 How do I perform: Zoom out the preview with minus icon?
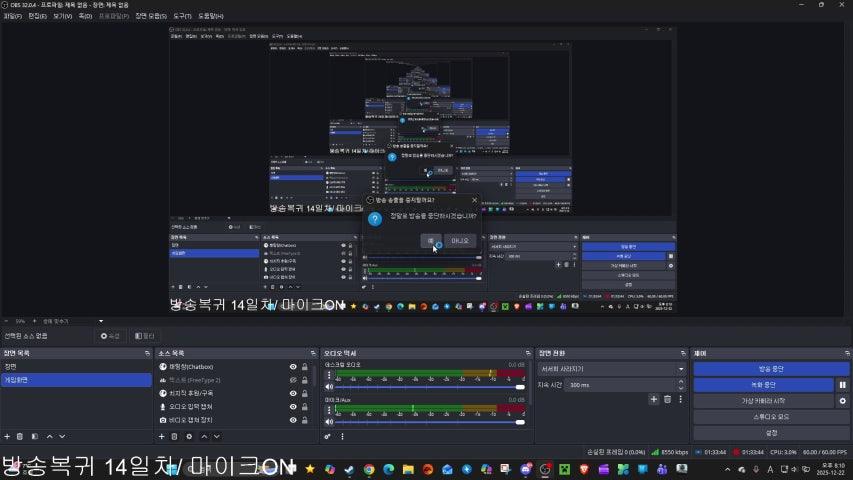pyautogui.click(x=6, y=321)
